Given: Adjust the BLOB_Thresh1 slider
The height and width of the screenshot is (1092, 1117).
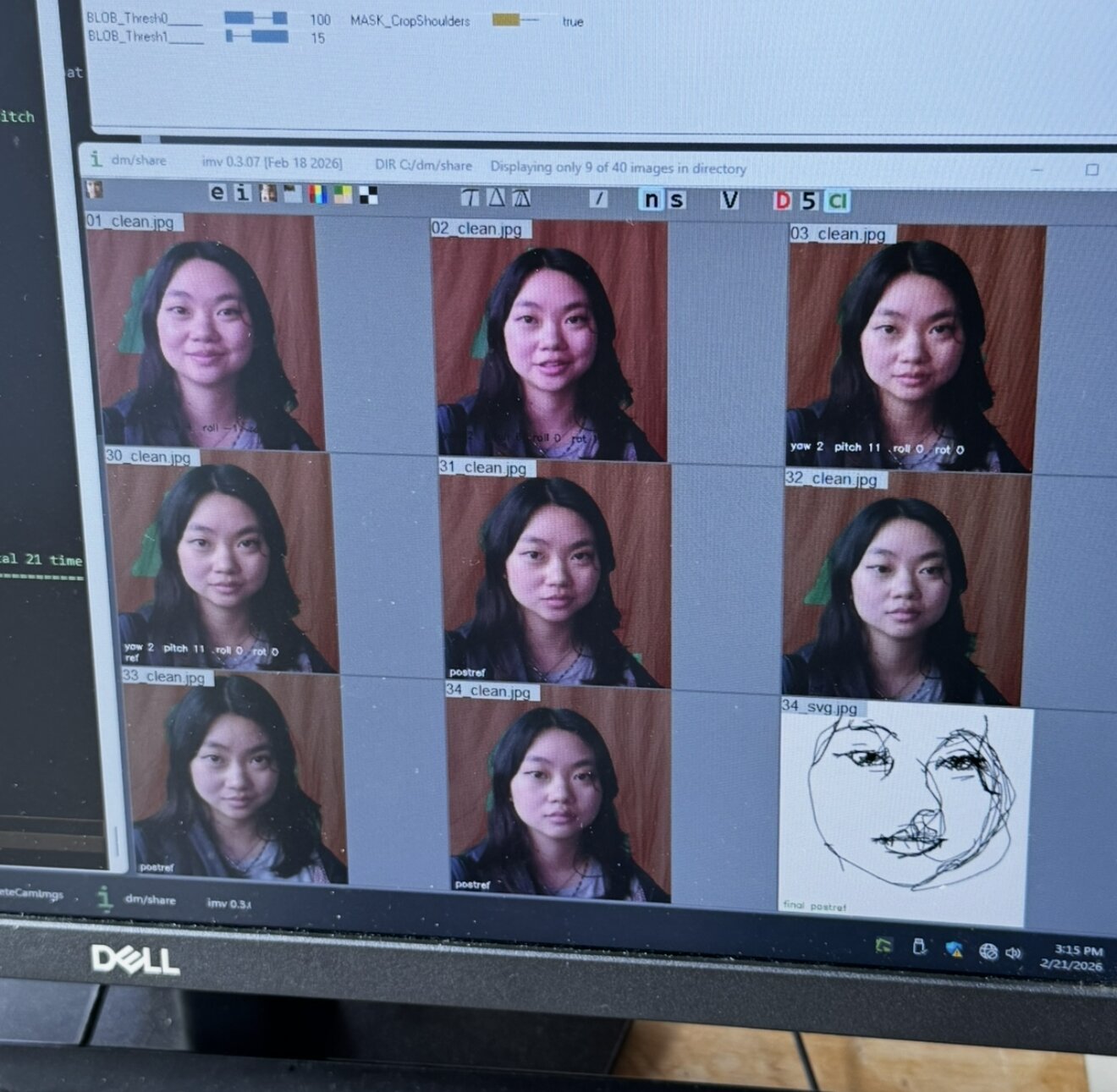Looking at the screenshot, I should [256, 36].
